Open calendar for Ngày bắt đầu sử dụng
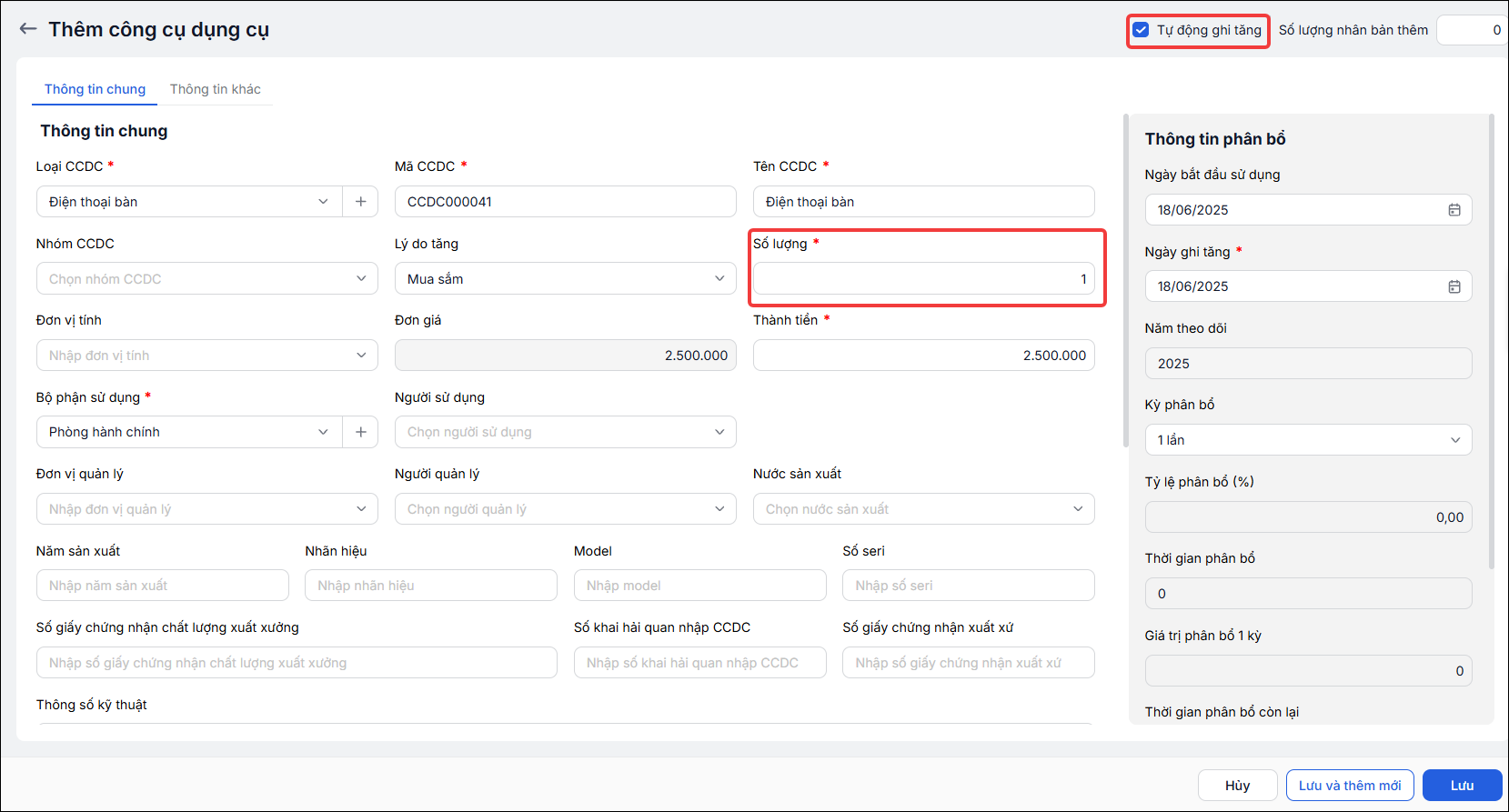This screenshot has width=1509, height=812. coord(1454,210)
